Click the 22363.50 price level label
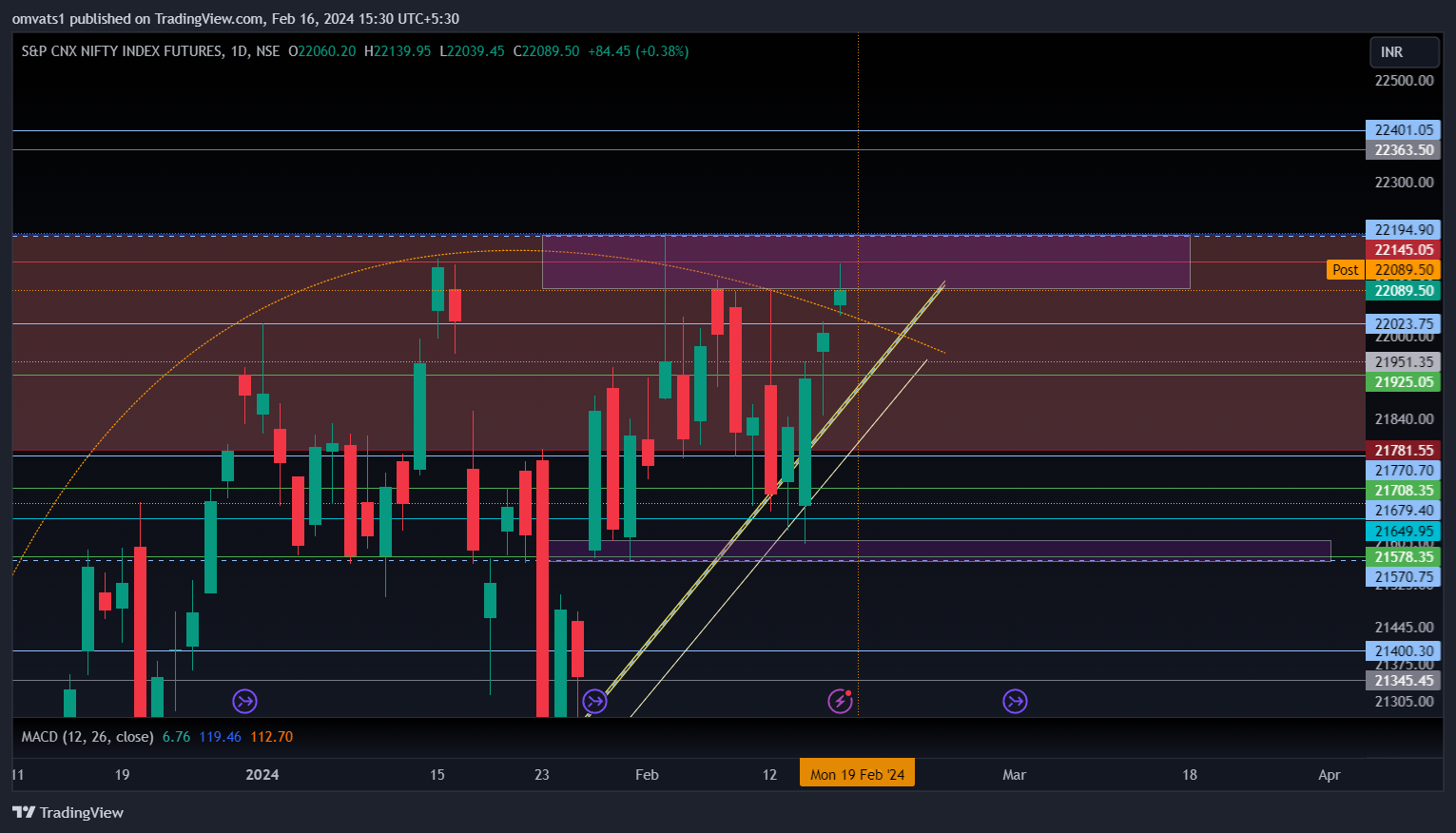This screenshot has width=1456, height=833. [x=1403, y=150]
